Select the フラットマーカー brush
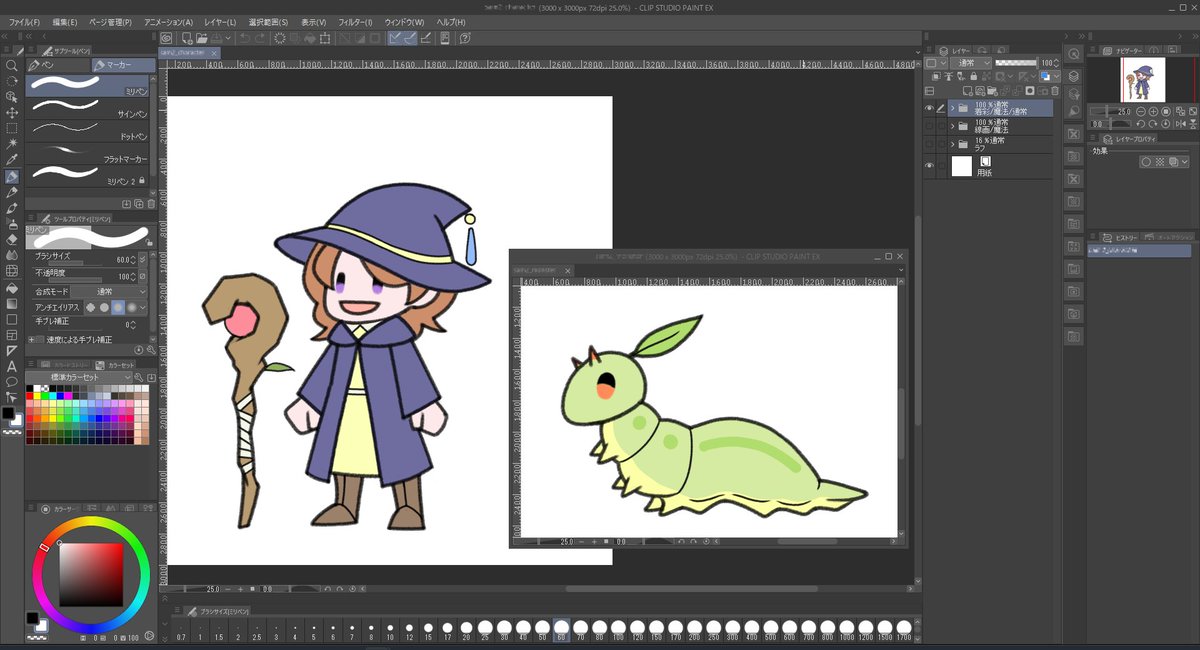1200x650 pixels. click(89, 151)
